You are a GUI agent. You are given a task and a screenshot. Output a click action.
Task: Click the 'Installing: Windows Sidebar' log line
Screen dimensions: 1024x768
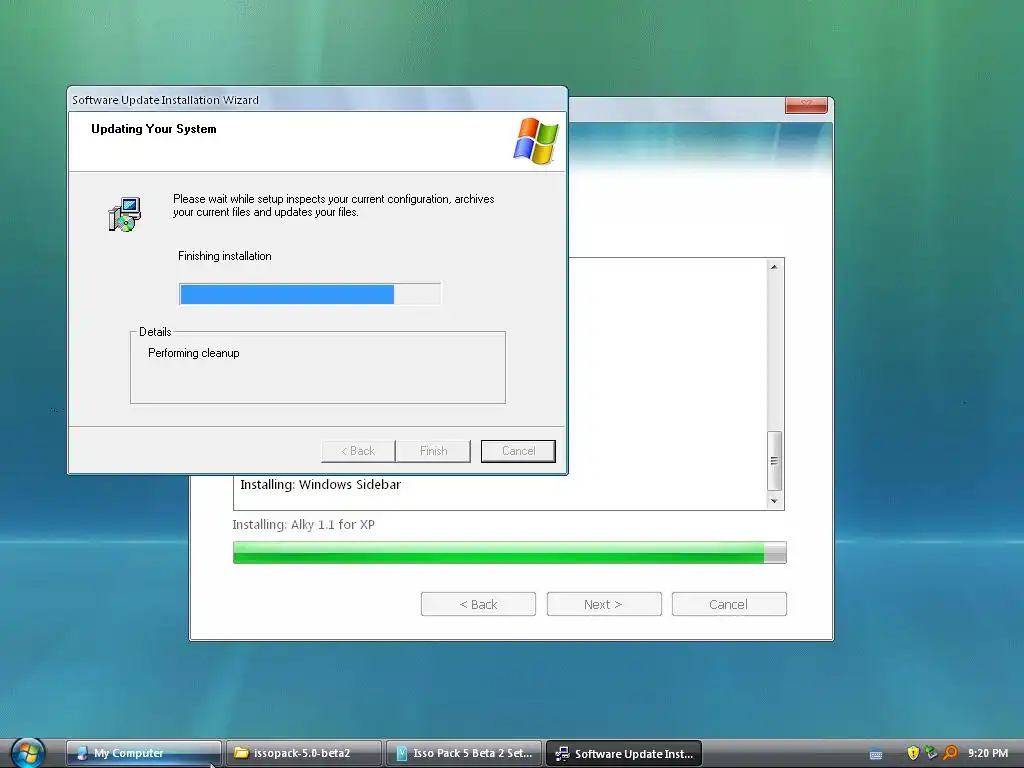320,485
